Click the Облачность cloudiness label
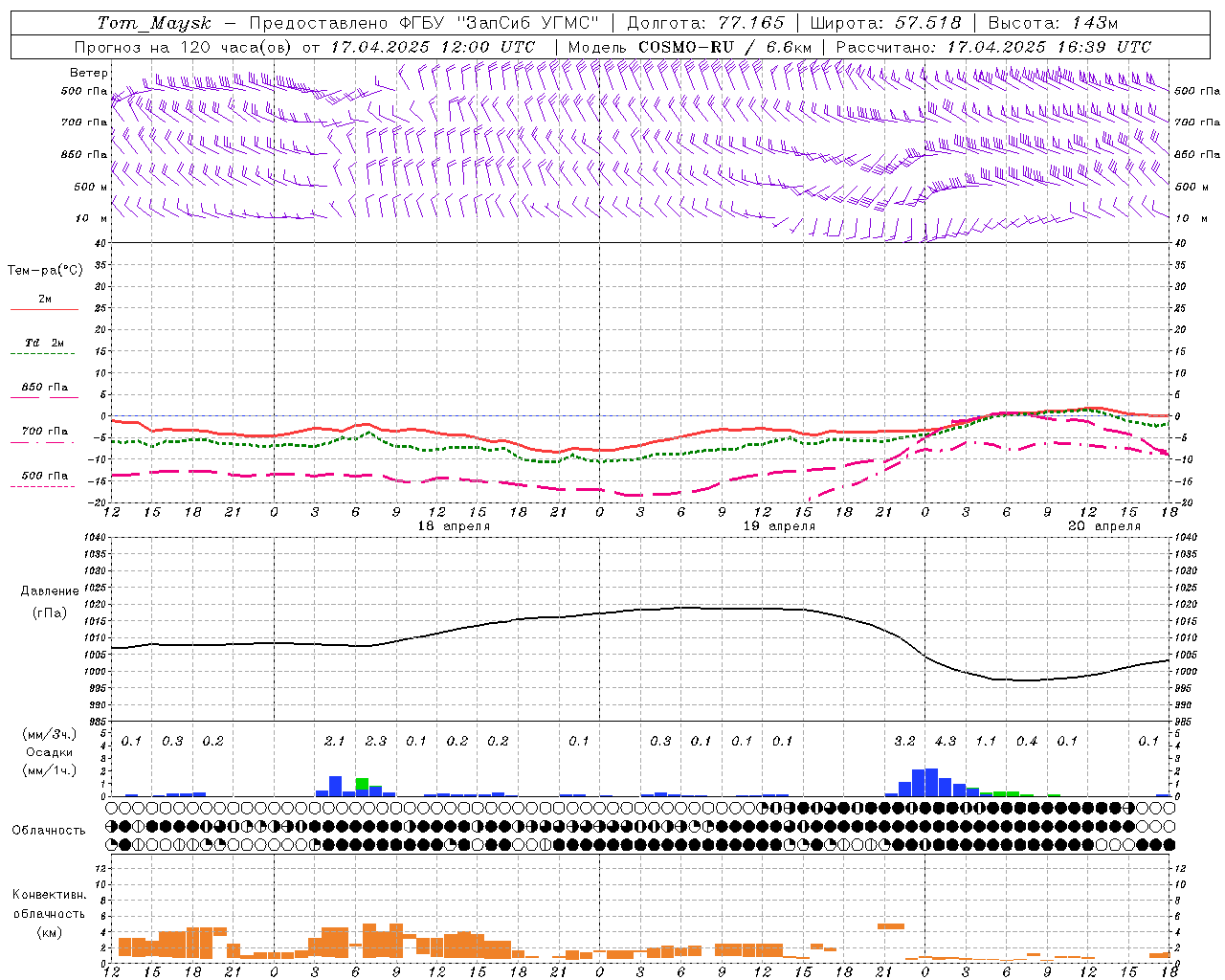 (x=49, y=830)
